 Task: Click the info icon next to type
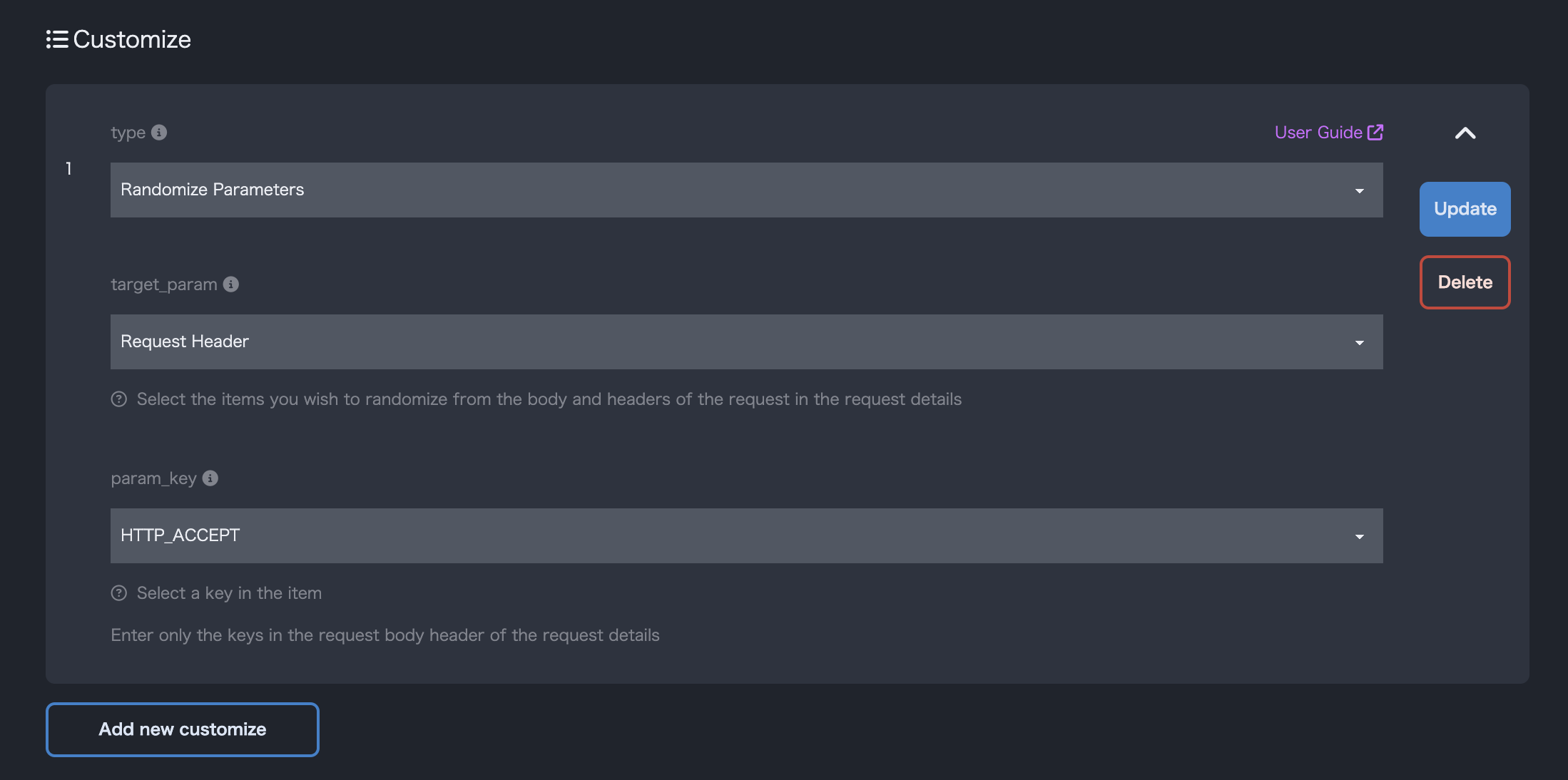click(x=159, y=133)
